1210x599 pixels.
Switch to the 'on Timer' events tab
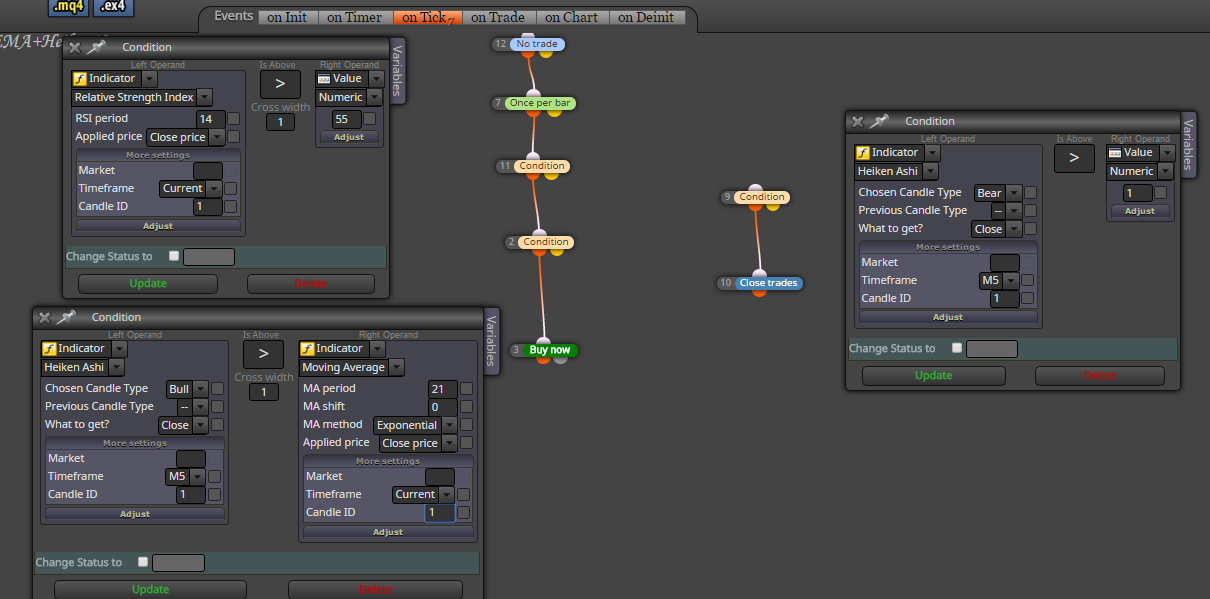click(354, 17)
